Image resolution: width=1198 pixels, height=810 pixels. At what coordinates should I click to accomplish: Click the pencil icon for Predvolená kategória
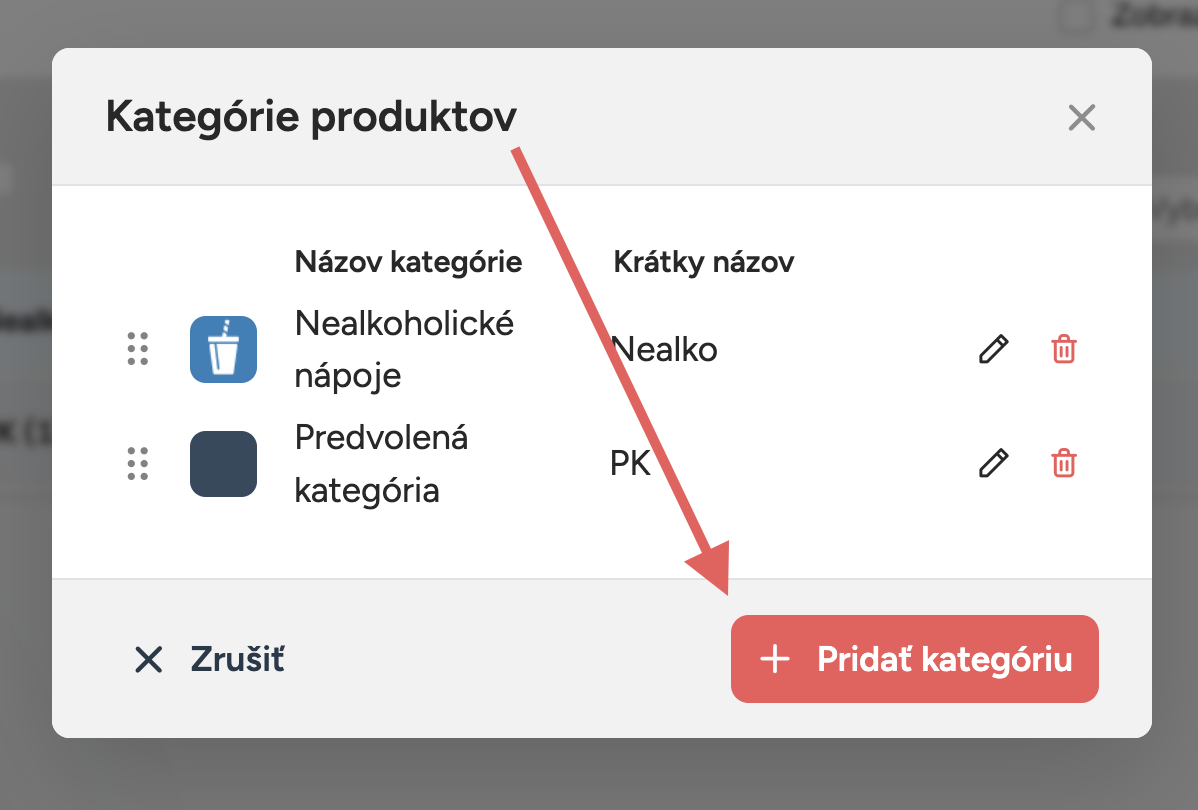(x=993, y=463)
